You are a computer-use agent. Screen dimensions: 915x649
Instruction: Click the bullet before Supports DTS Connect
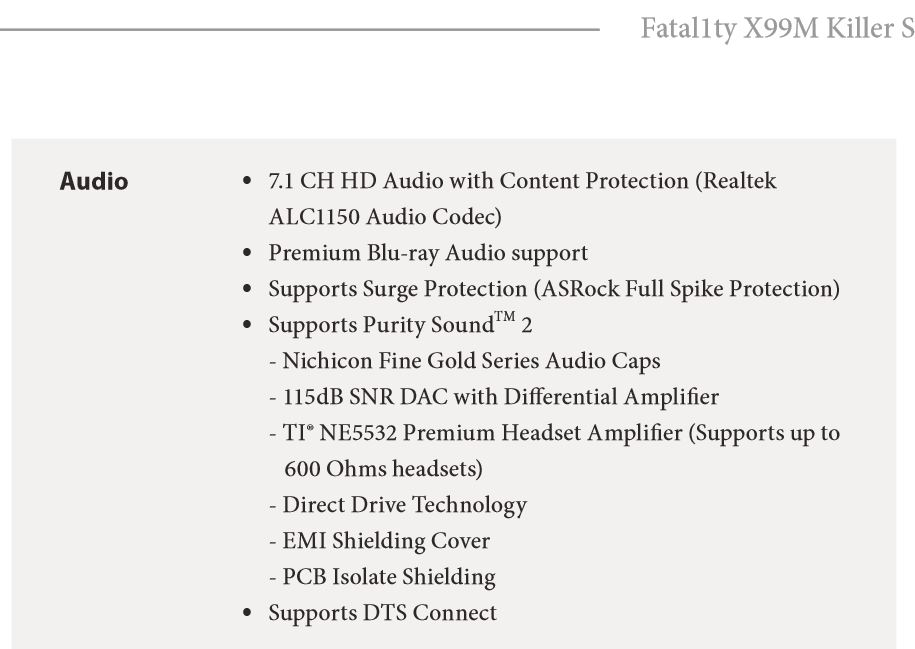(x=247, y=613)
